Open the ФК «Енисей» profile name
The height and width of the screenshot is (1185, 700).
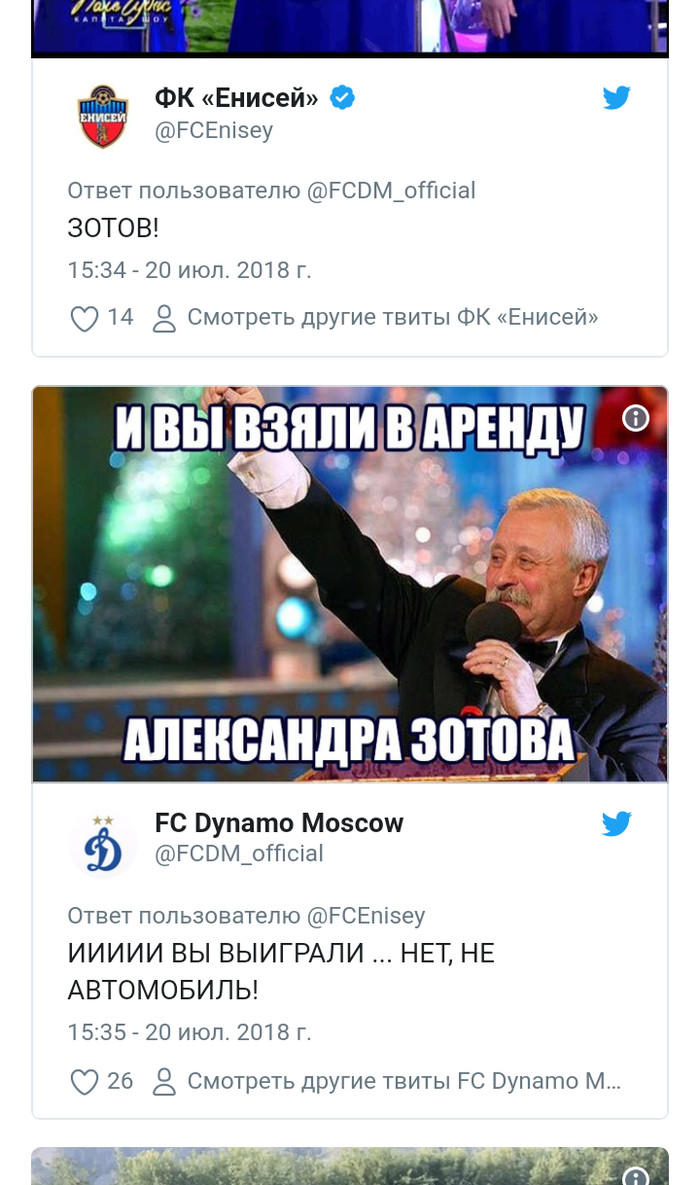pyautogui.click(x=236, y=97)
